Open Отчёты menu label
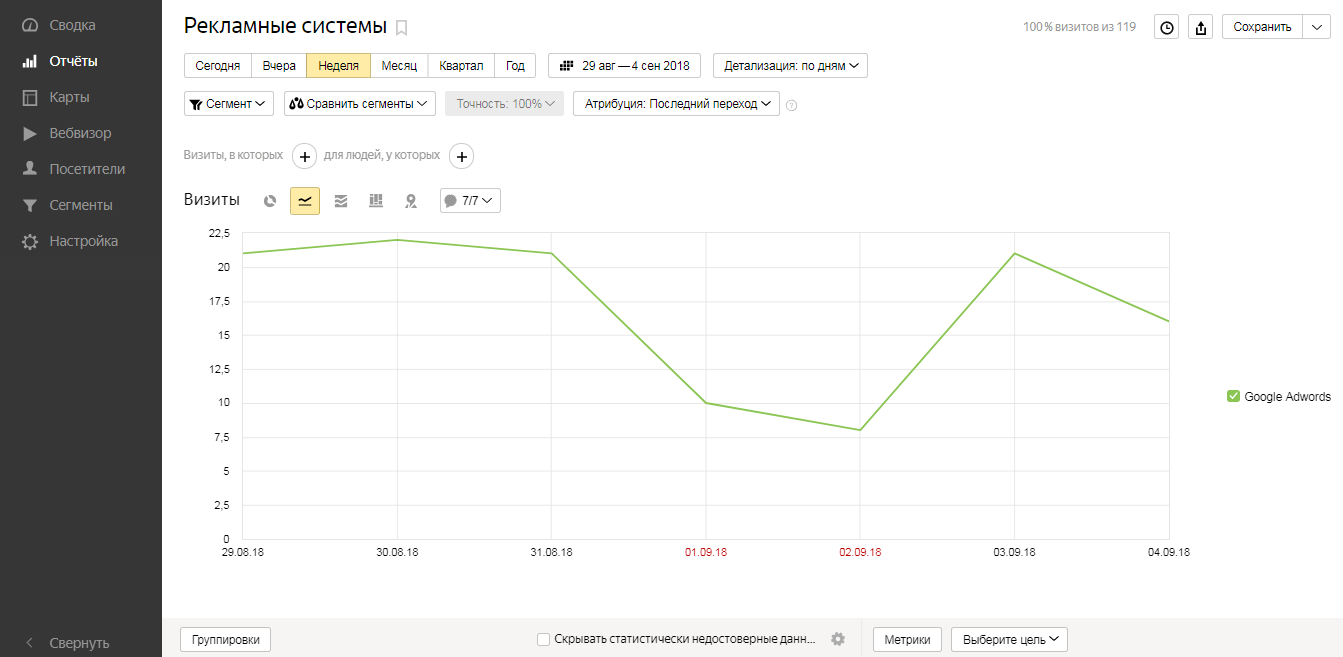 pos(74,61)
